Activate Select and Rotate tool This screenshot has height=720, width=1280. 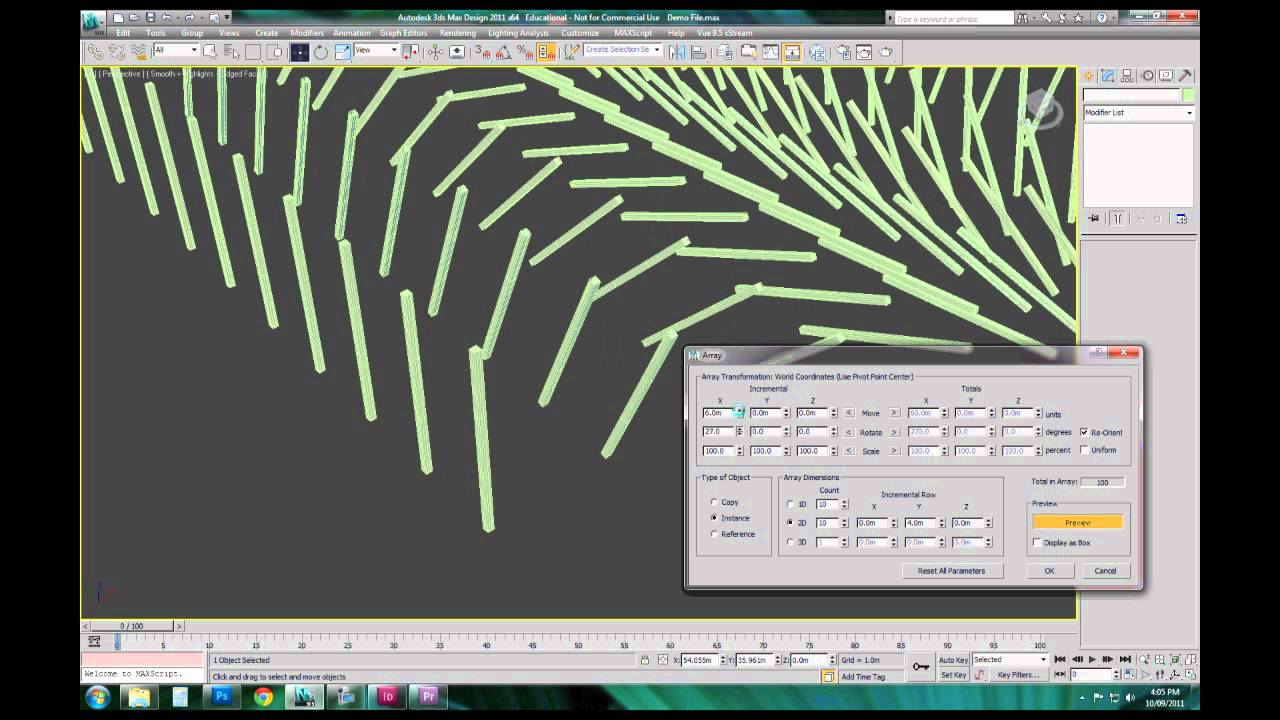pyautogui.click(x=320, y=52)
